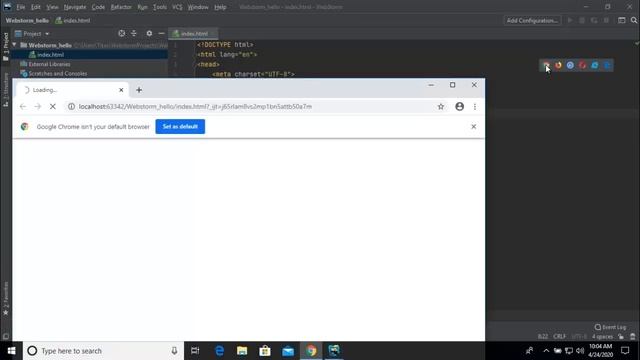Open the File menu
The image size is (640, 360).
pos(21,7)
